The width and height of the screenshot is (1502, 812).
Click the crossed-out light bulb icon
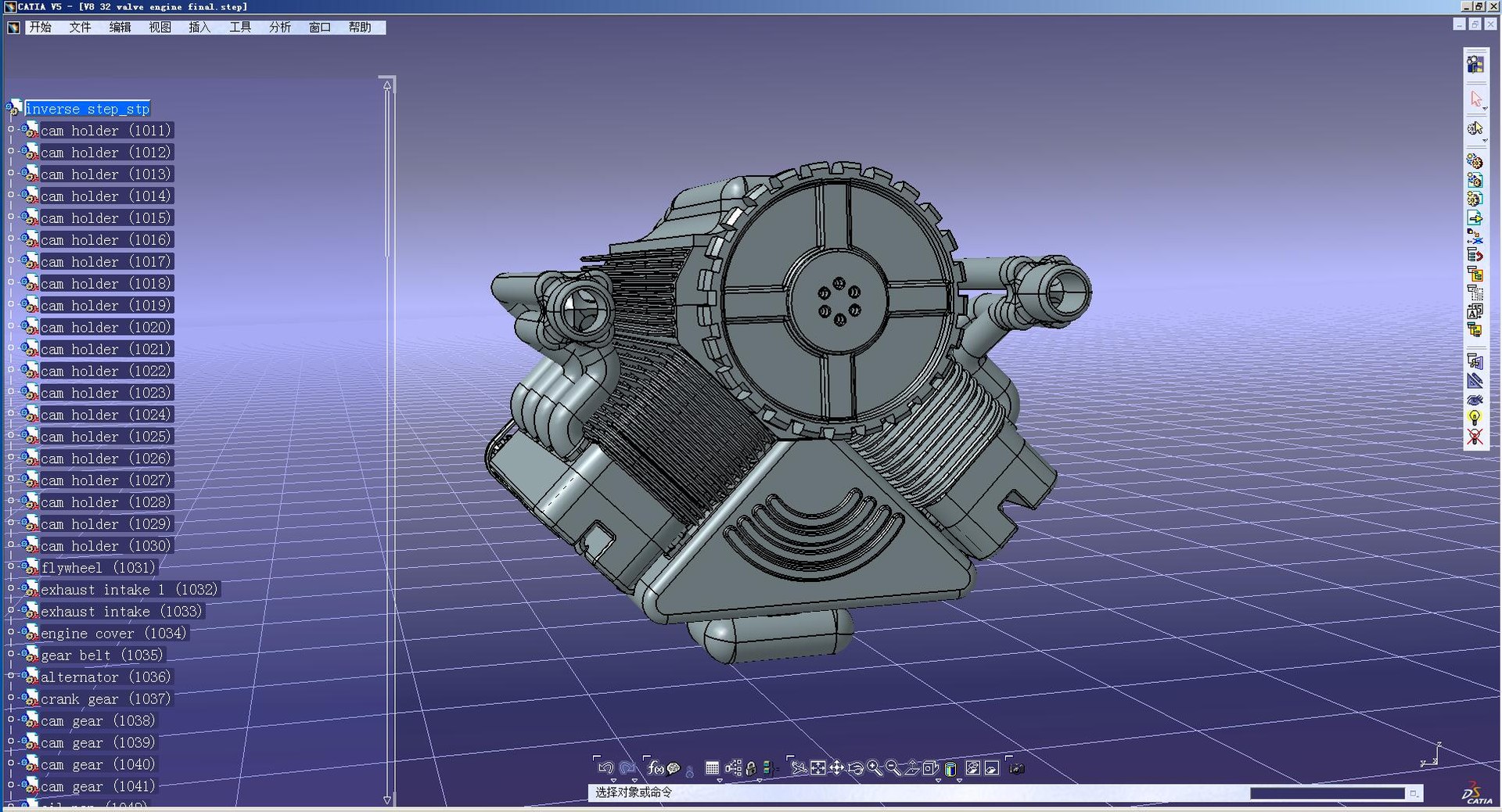1475,437
